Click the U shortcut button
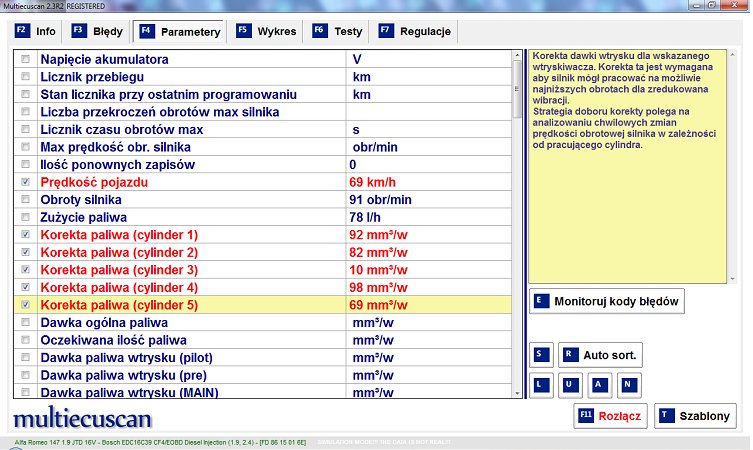Viewport: 753px width, 450px height. tap(569, 384)
